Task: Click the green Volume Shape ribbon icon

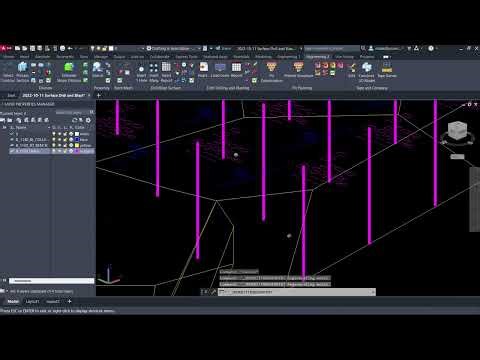Action: coord(69,68)
